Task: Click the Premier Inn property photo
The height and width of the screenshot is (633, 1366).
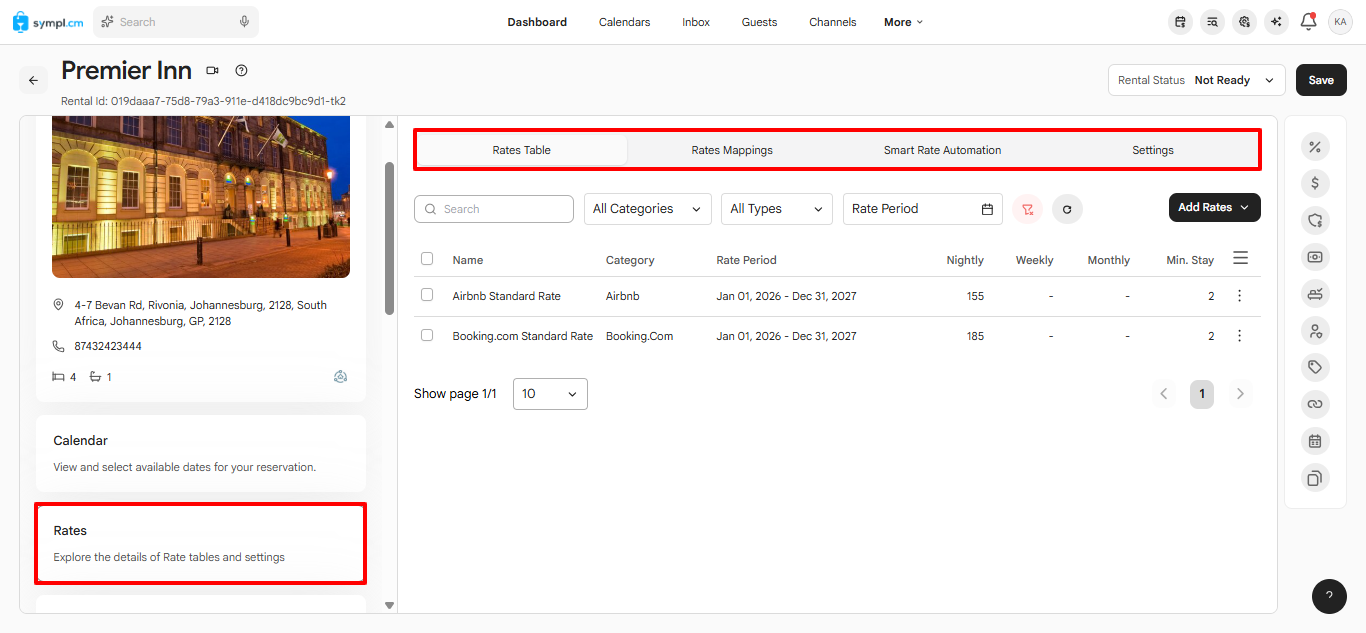Action: click(201, 197)
